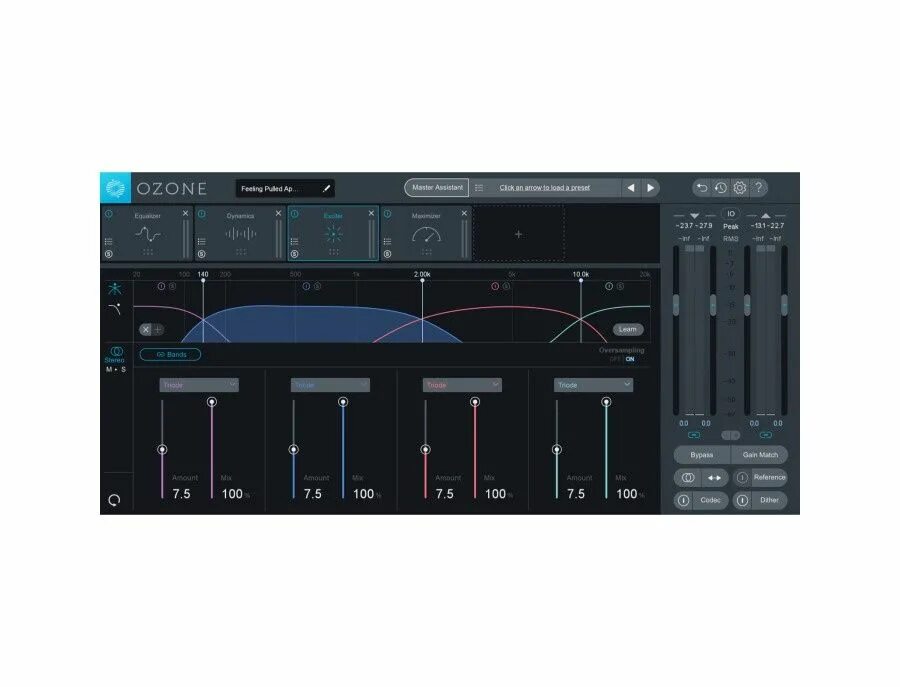Open second band Triode dropdown
The width and height of the screenshot is (900, 687).
click(330, 385)
